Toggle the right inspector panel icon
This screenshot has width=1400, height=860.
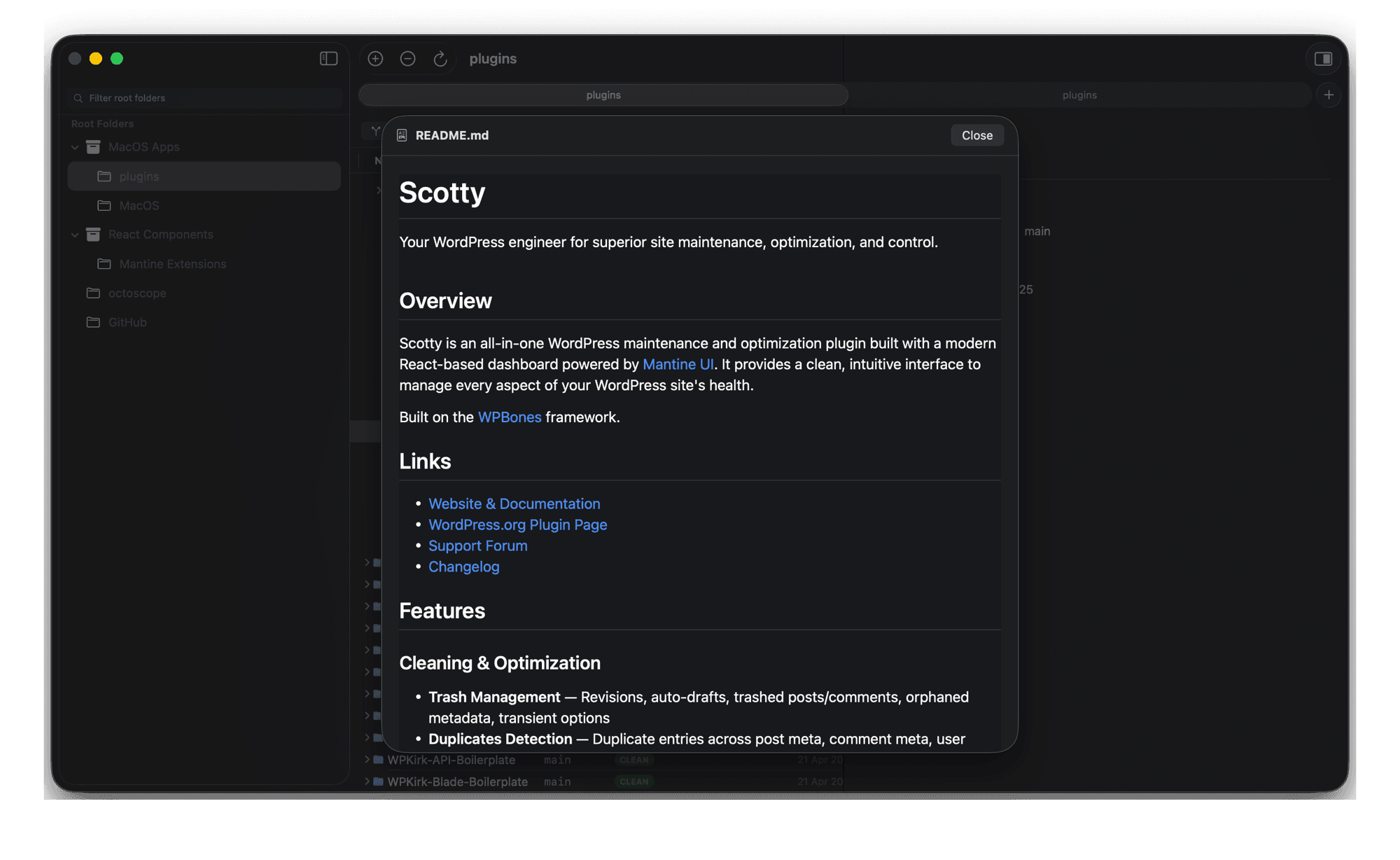1323,59
